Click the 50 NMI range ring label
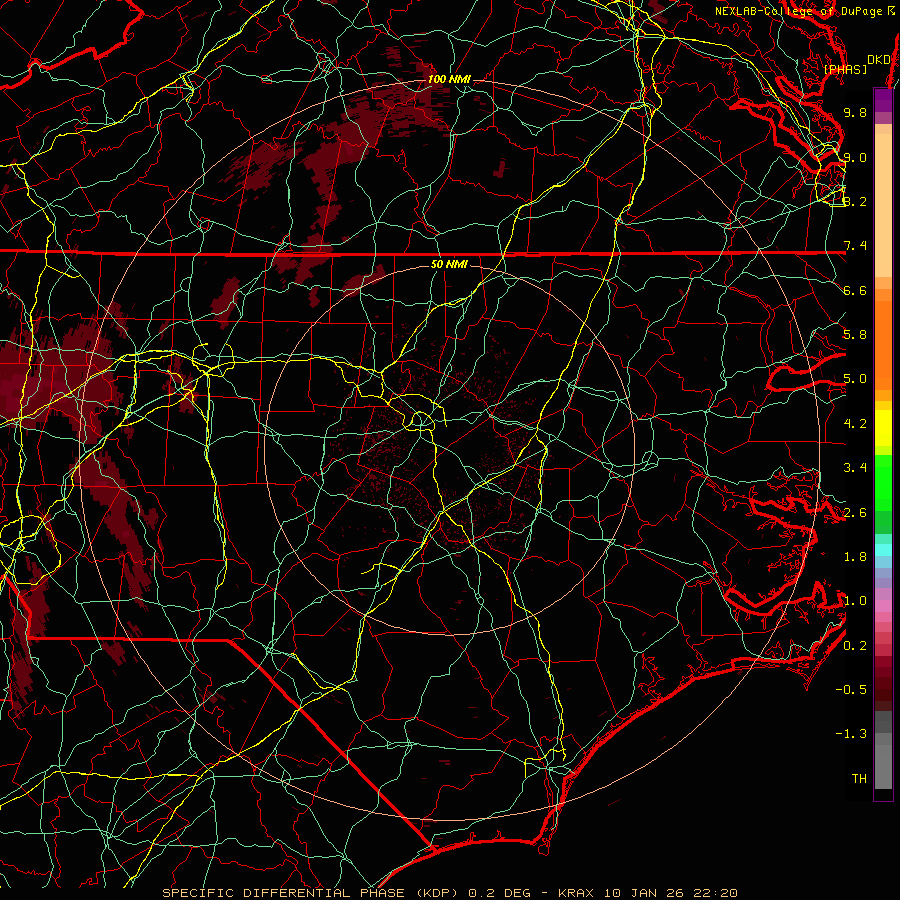 (449, 264)
